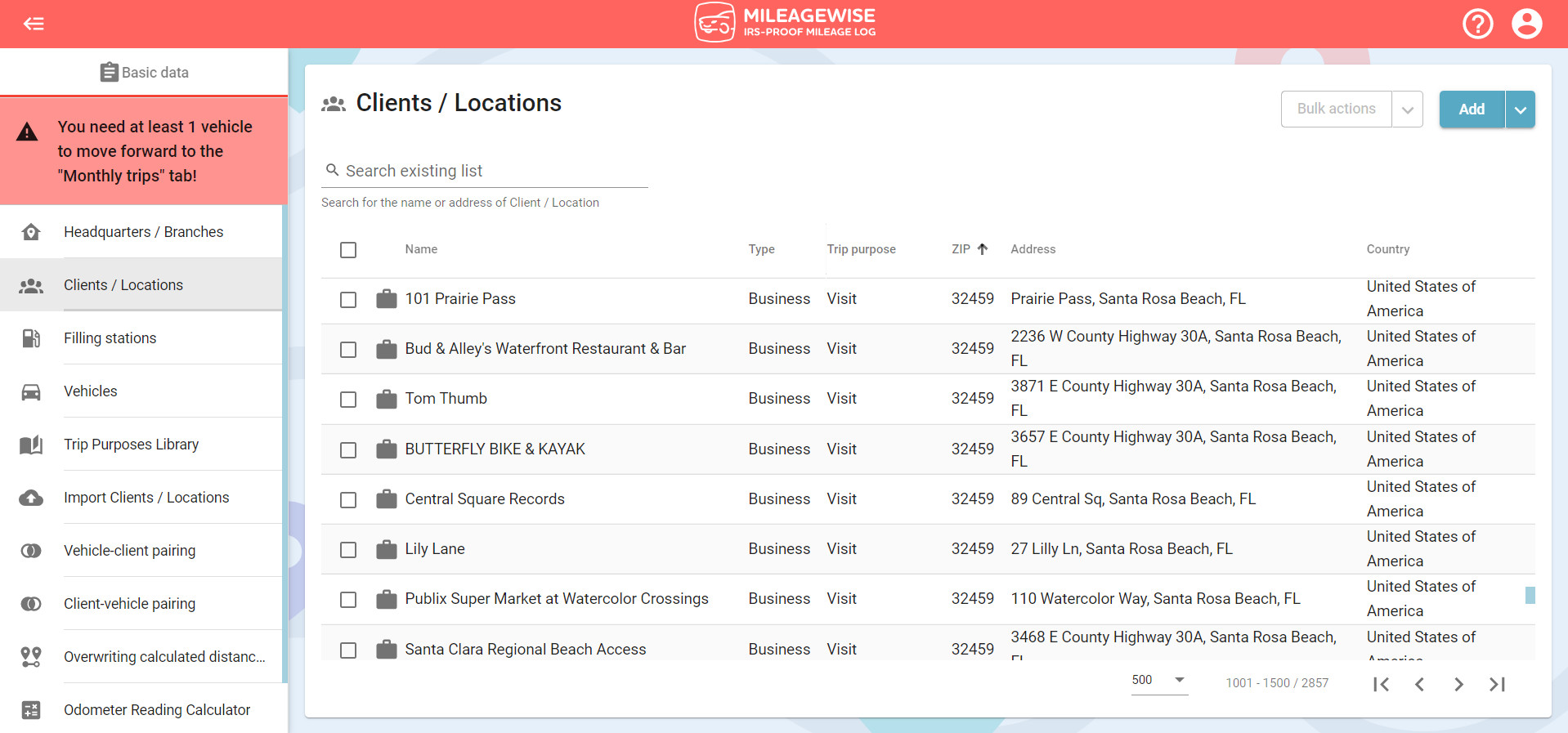The height and width of the screenshot is (733, 1568).
Task: Go to the first page of results
Action: [1381, 684]
